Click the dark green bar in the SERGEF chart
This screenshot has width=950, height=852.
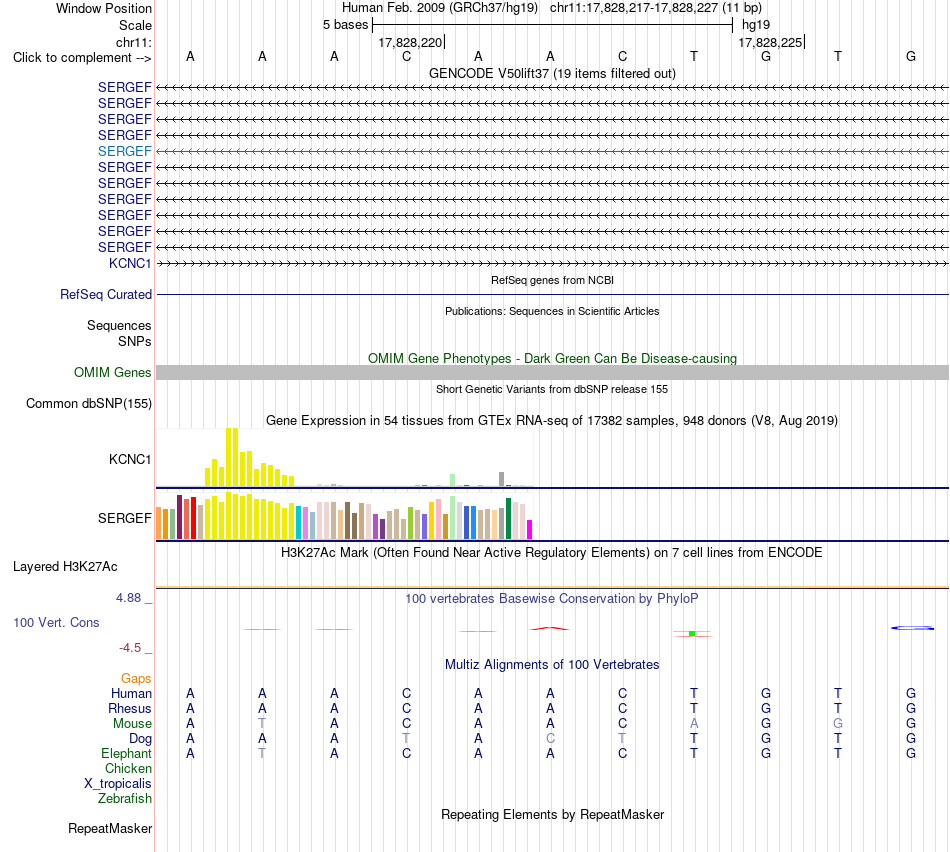(508, 519)
